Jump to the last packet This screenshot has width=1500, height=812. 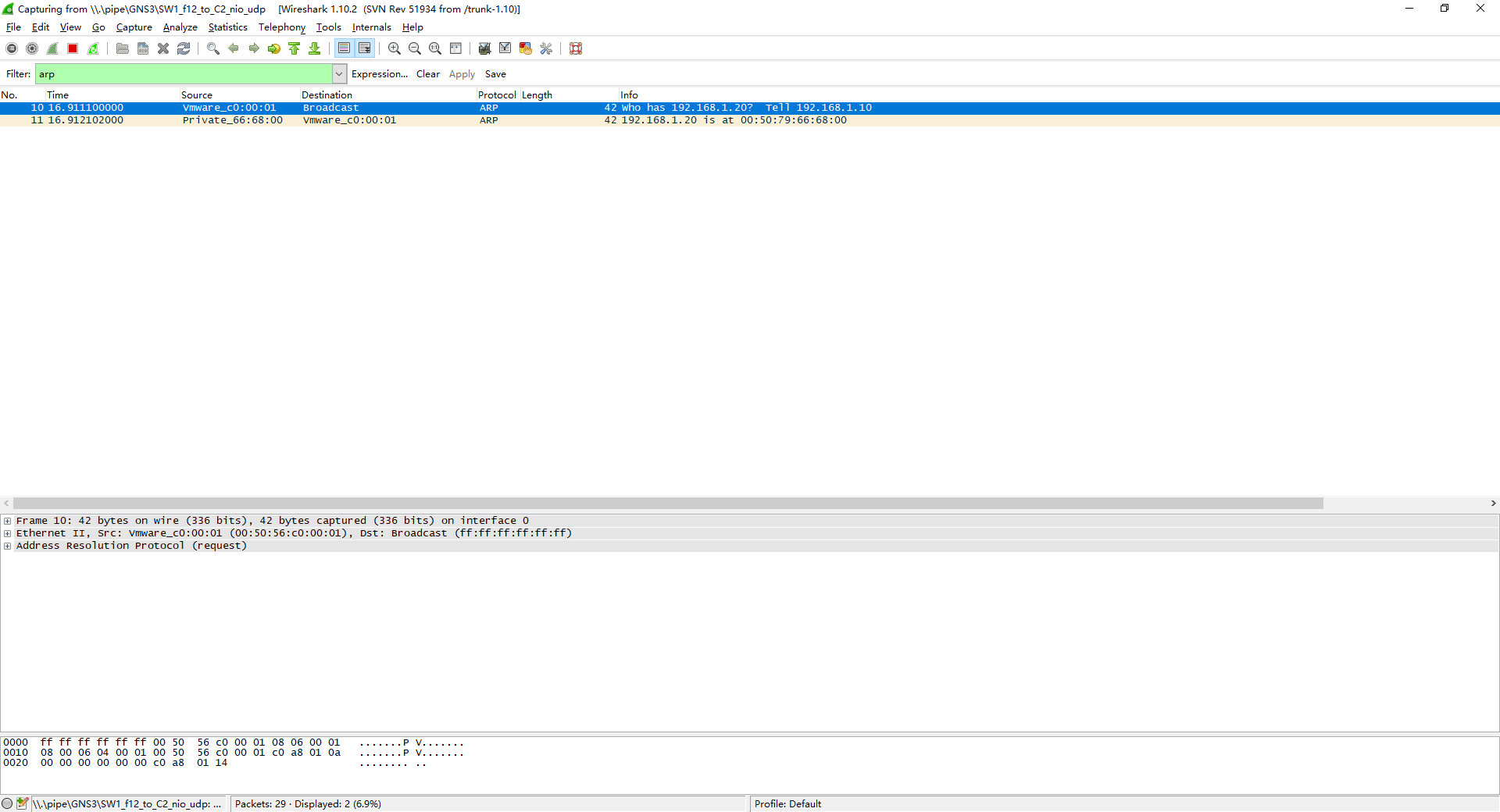point(315,48)
